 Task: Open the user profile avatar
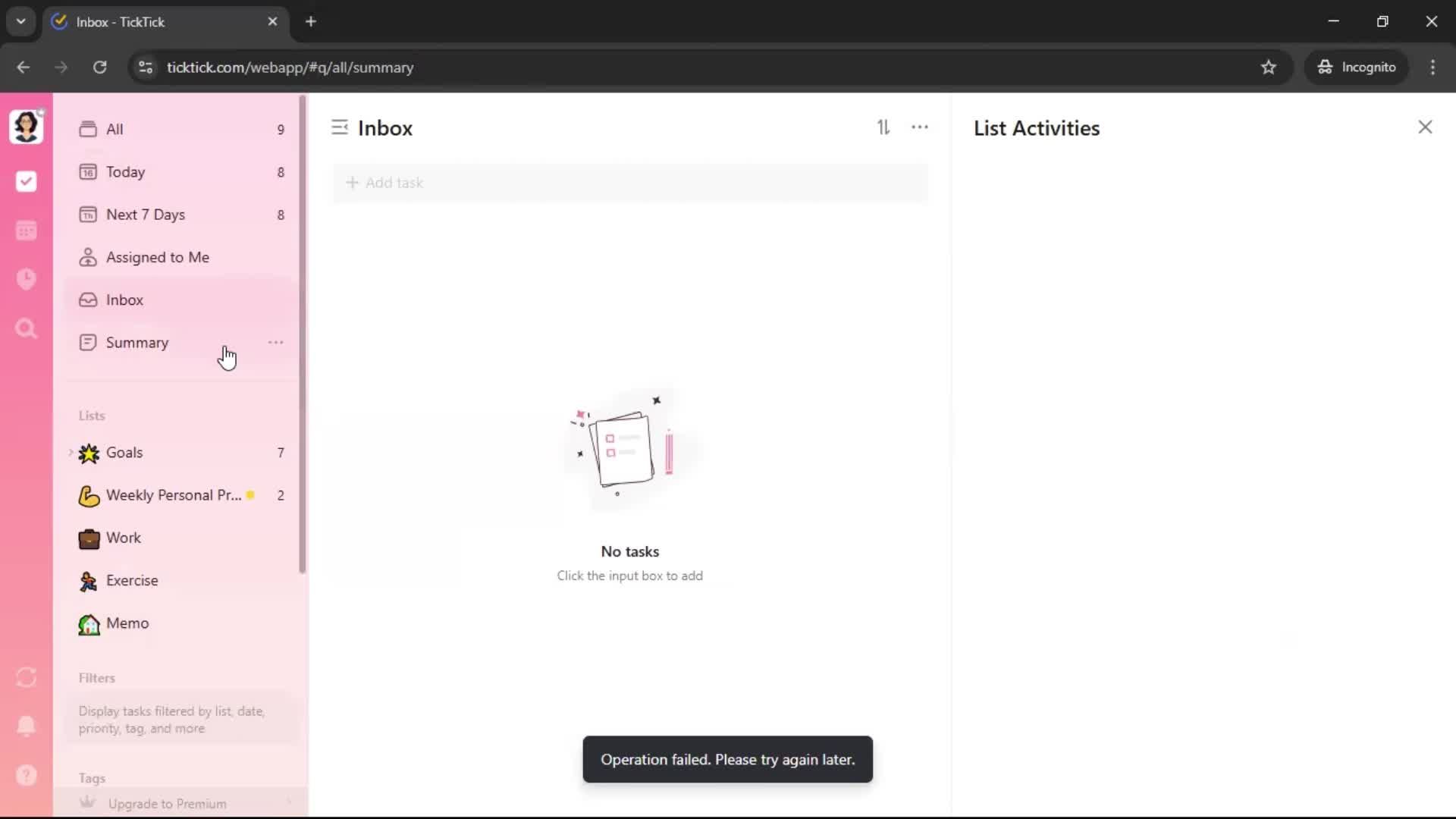[x=26, y=127]
